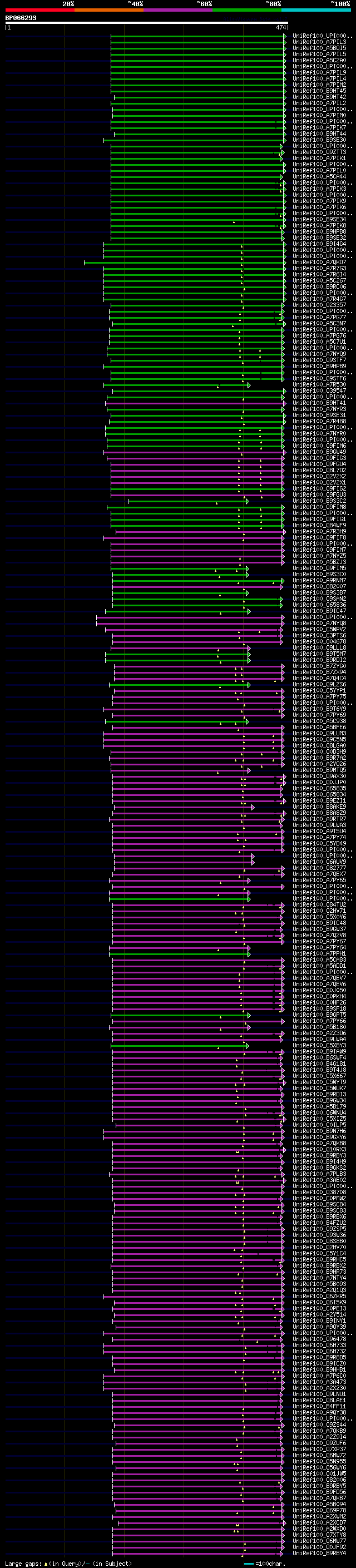The image size is (356, 1568).
Task: Select hit label UniRef100_B7ZYG0
Action: pos(319,666)
